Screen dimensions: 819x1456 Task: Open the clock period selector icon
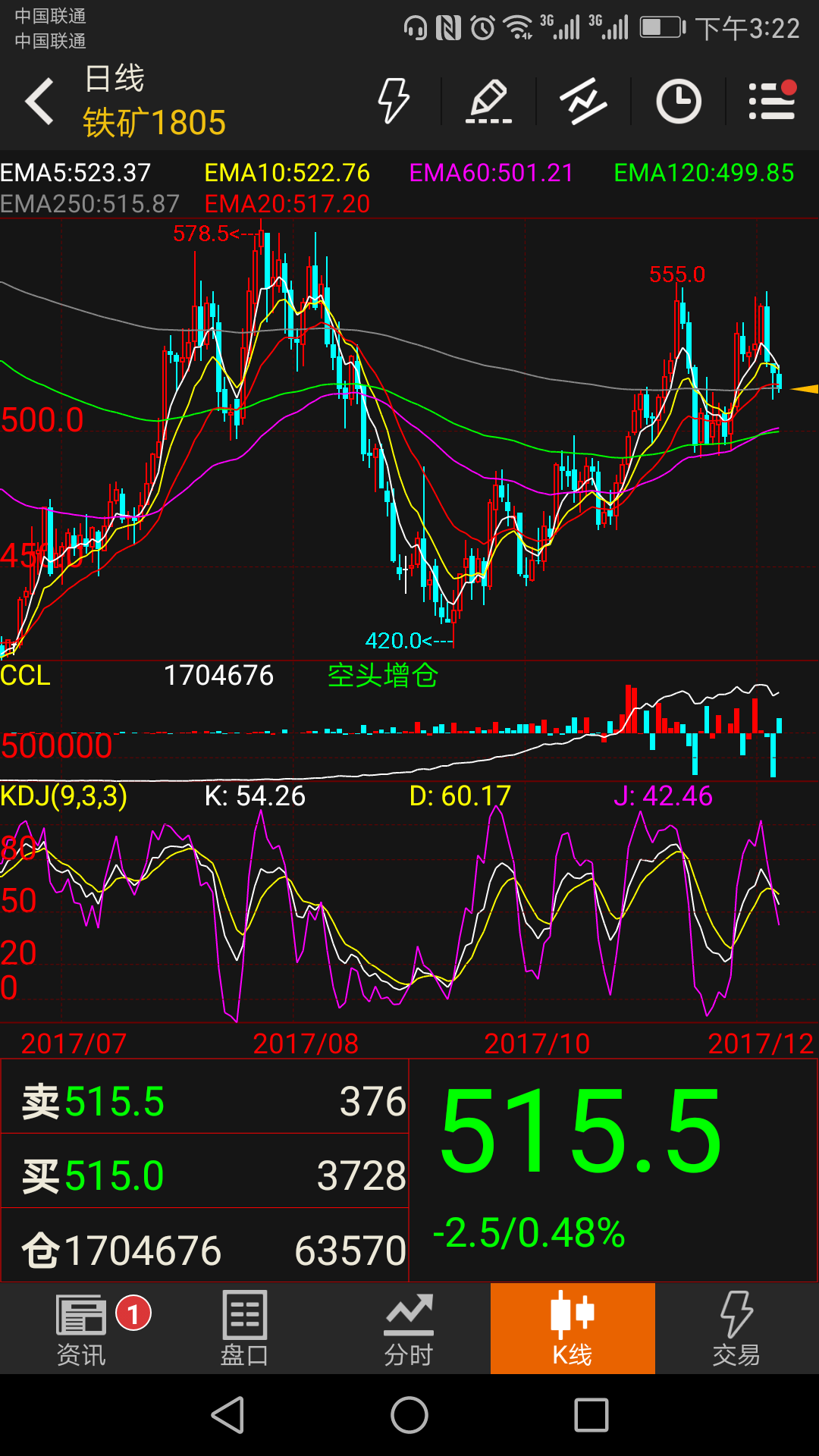(678, 101)
